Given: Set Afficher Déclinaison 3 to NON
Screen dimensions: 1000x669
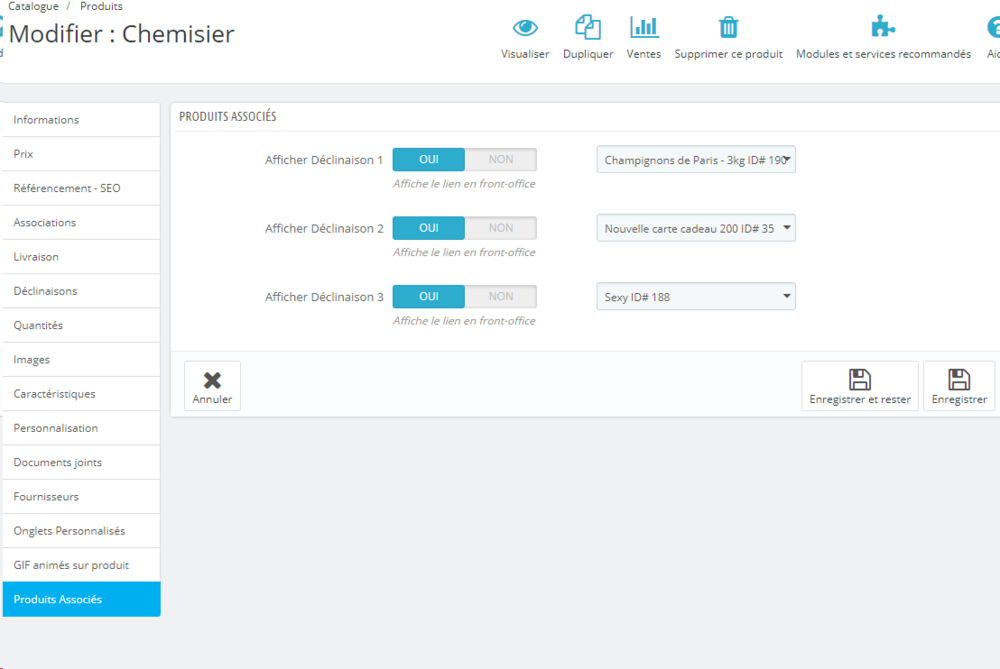Looking at the screenshot, I should pos(501,296).
